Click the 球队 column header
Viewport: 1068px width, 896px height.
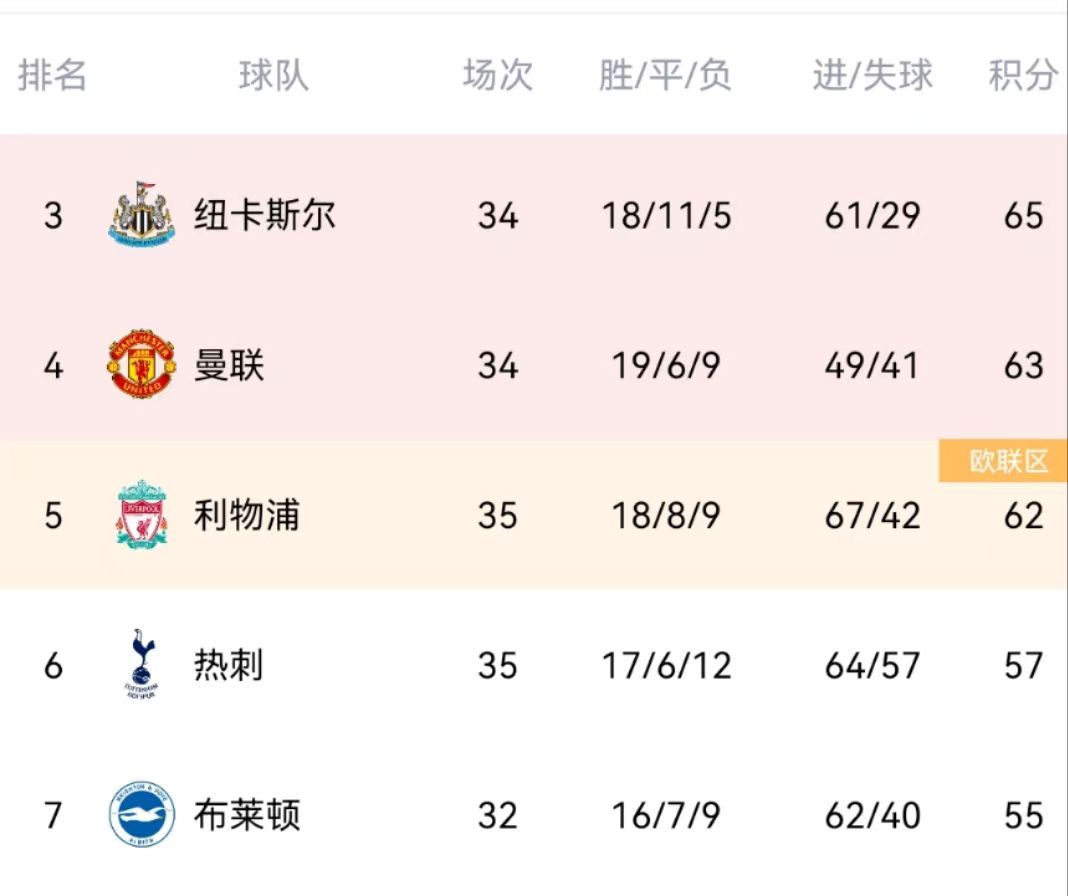(274, 75)
